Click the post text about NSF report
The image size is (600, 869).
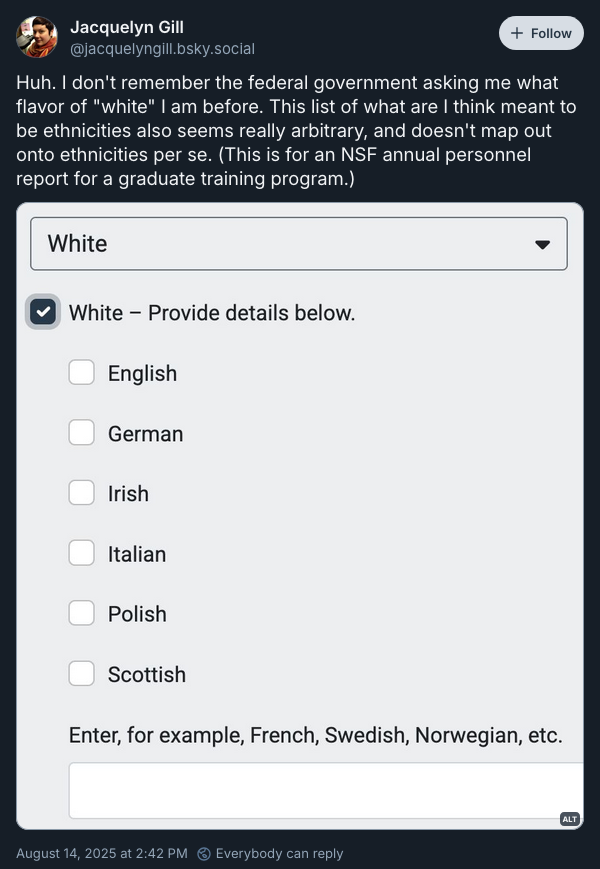click(x=296, y=130)
